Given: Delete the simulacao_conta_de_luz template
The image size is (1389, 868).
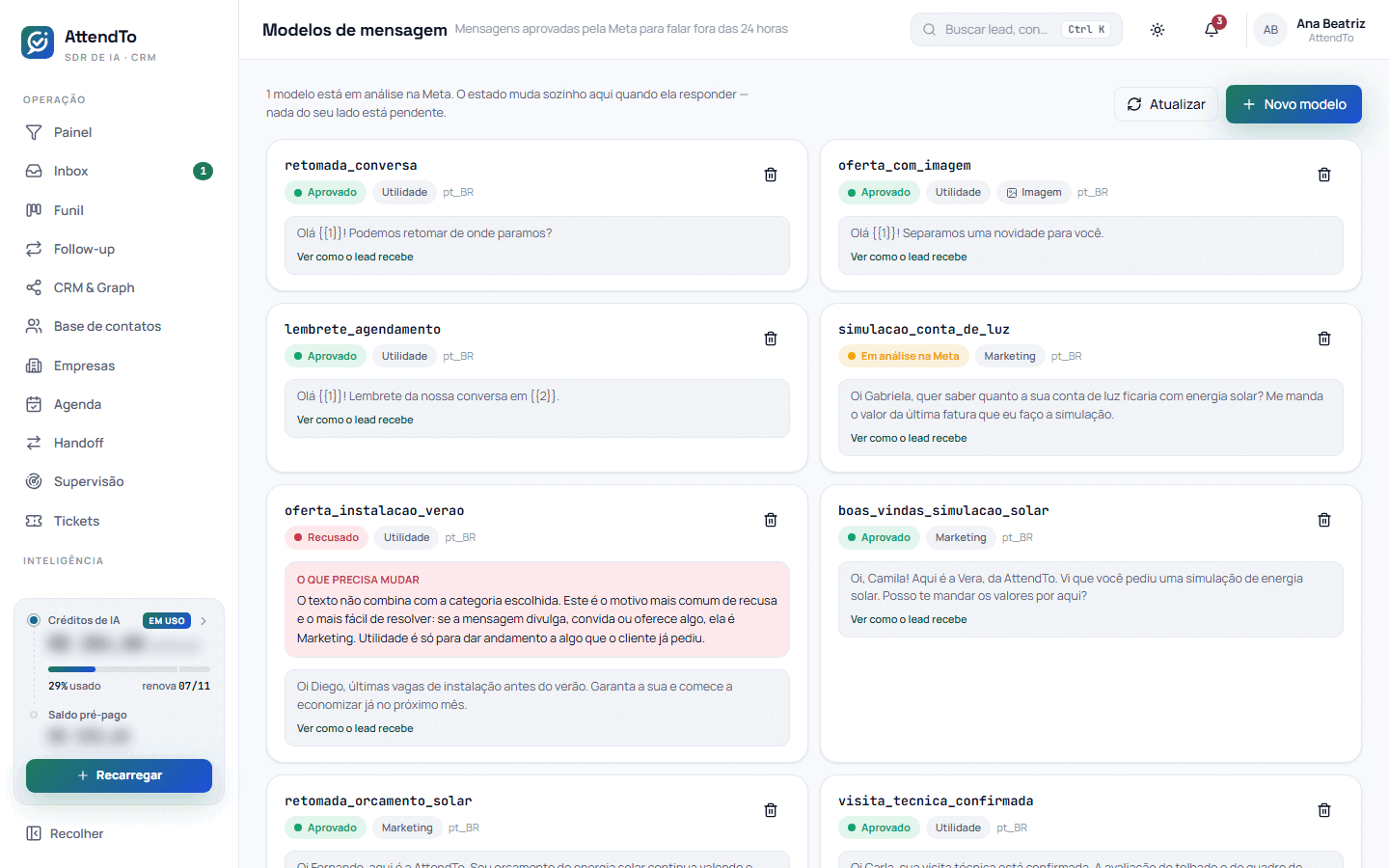Looking at the screenshot, I should coord(1324,339).
